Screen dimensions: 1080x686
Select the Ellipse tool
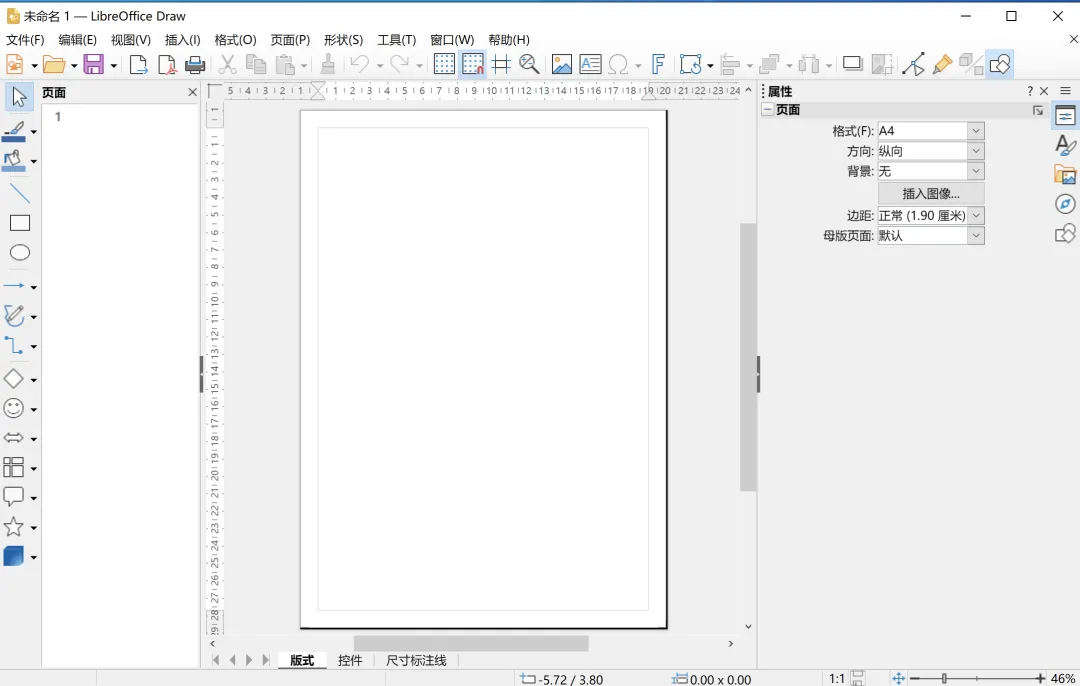point(19,253)
